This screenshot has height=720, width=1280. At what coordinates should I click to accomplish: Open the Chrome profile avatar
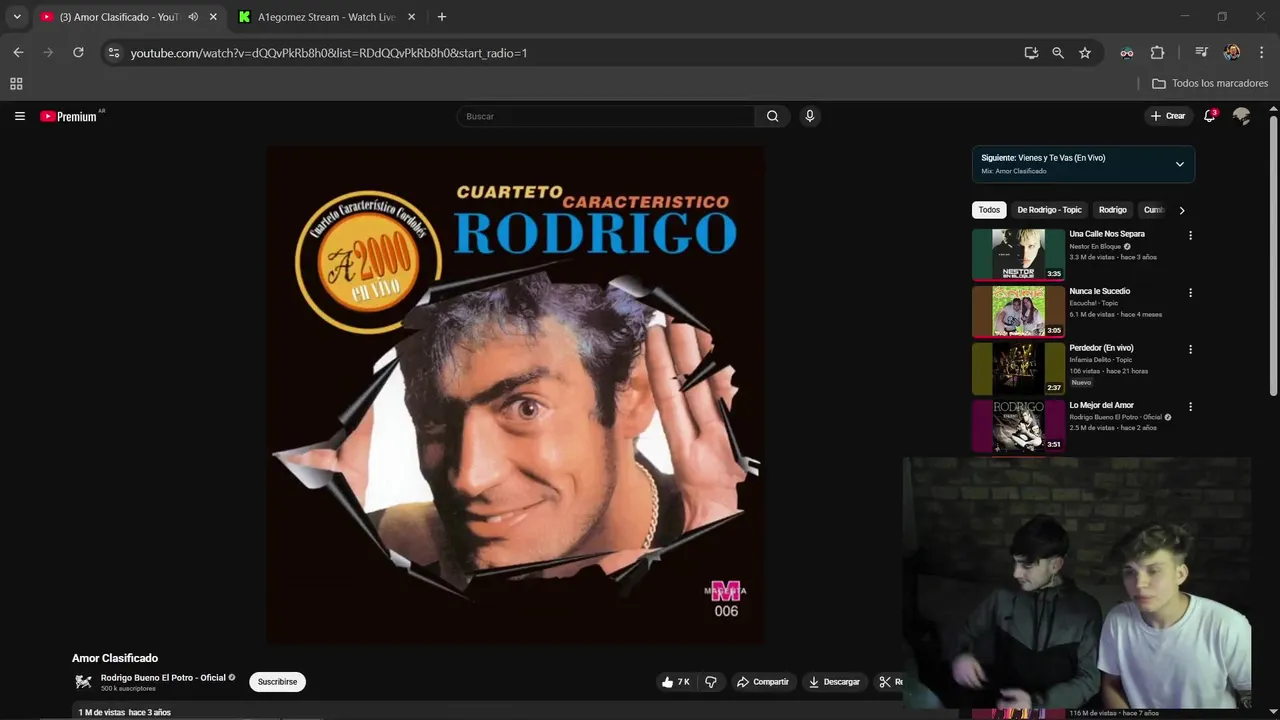point(1232,53)
